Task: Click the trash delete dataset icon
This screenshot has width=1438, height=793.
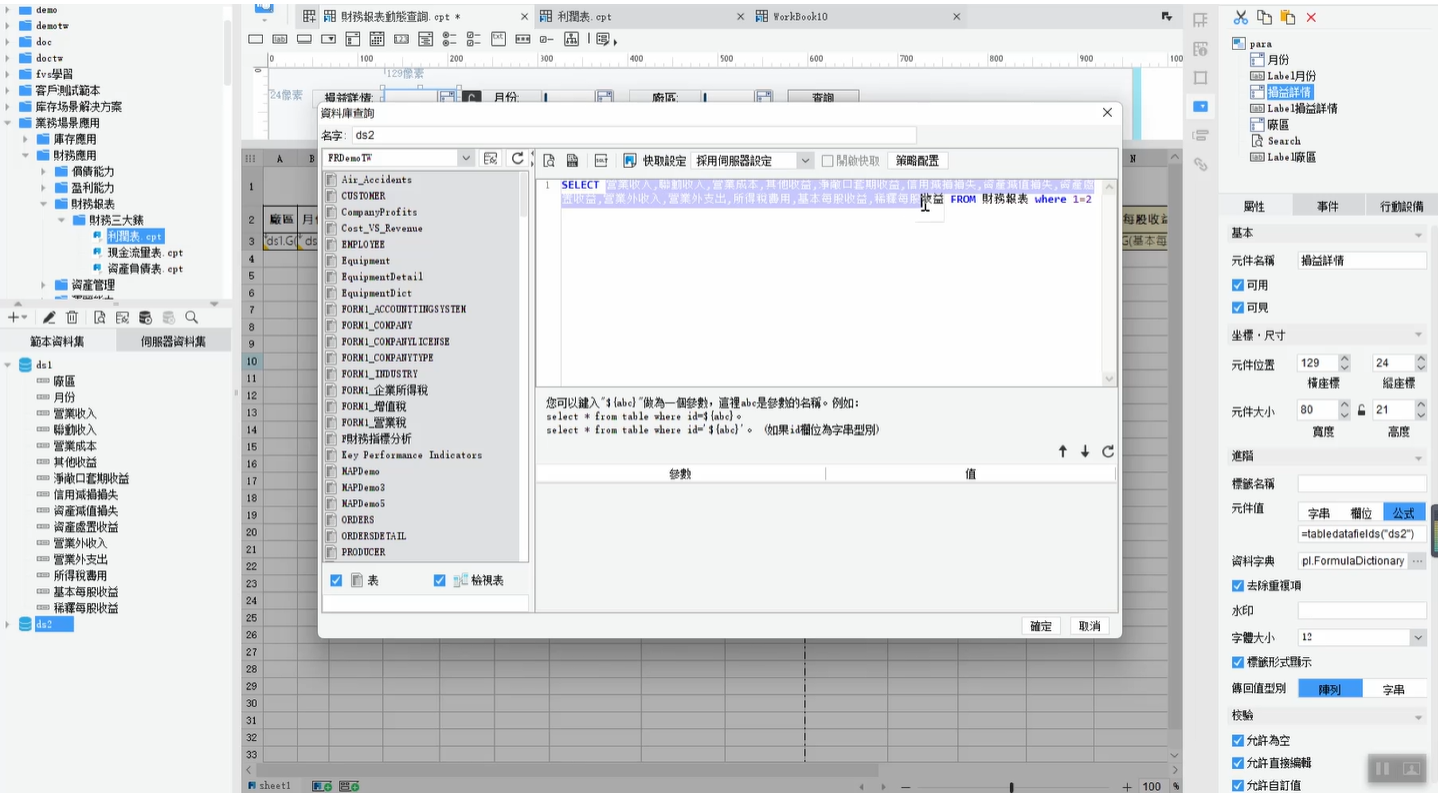Action: click(72, 317)
